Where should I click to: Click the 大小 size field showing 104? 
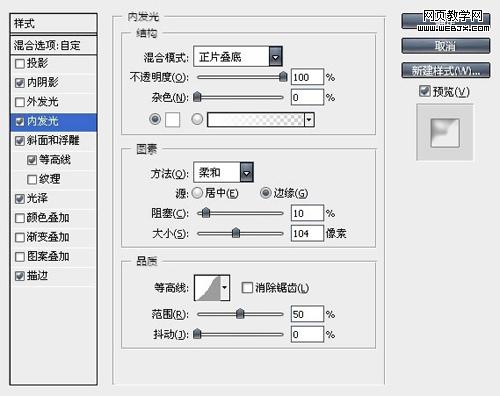(307, 233)
